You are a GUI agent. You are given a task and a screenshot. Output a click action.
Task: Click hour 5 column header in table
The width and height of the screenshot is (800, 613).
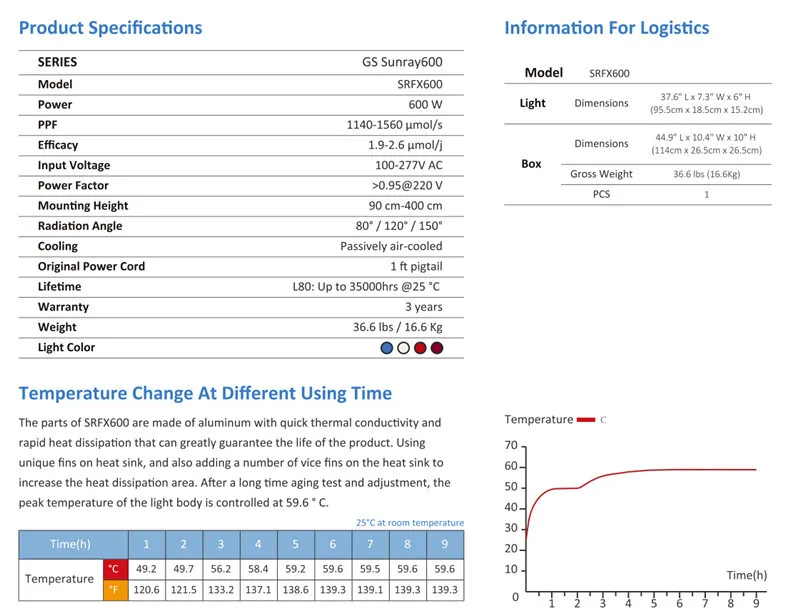click(295, 545)
